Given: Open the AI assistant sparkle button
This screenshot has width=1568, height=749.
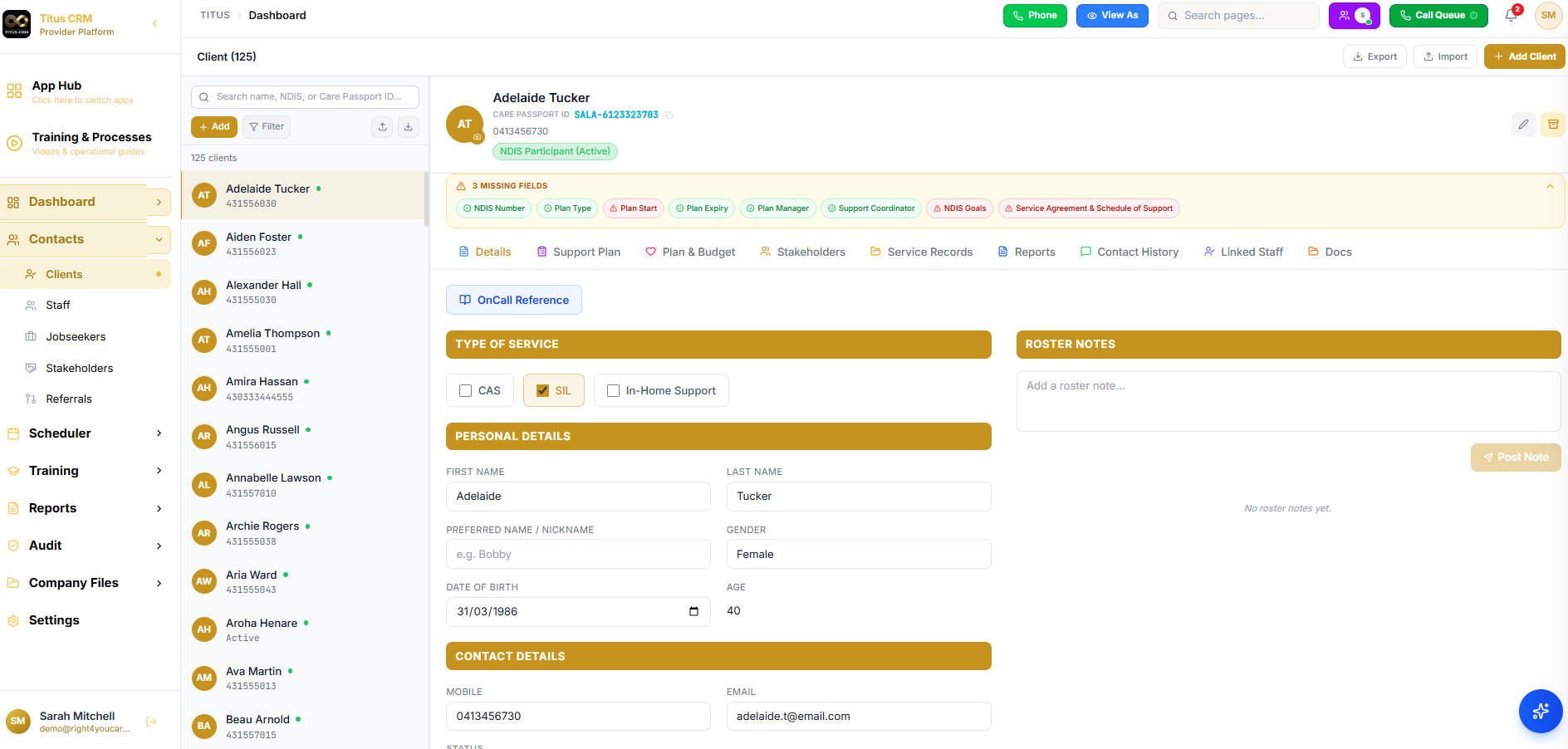Looking at the screenshot, I should [1541, 712].
